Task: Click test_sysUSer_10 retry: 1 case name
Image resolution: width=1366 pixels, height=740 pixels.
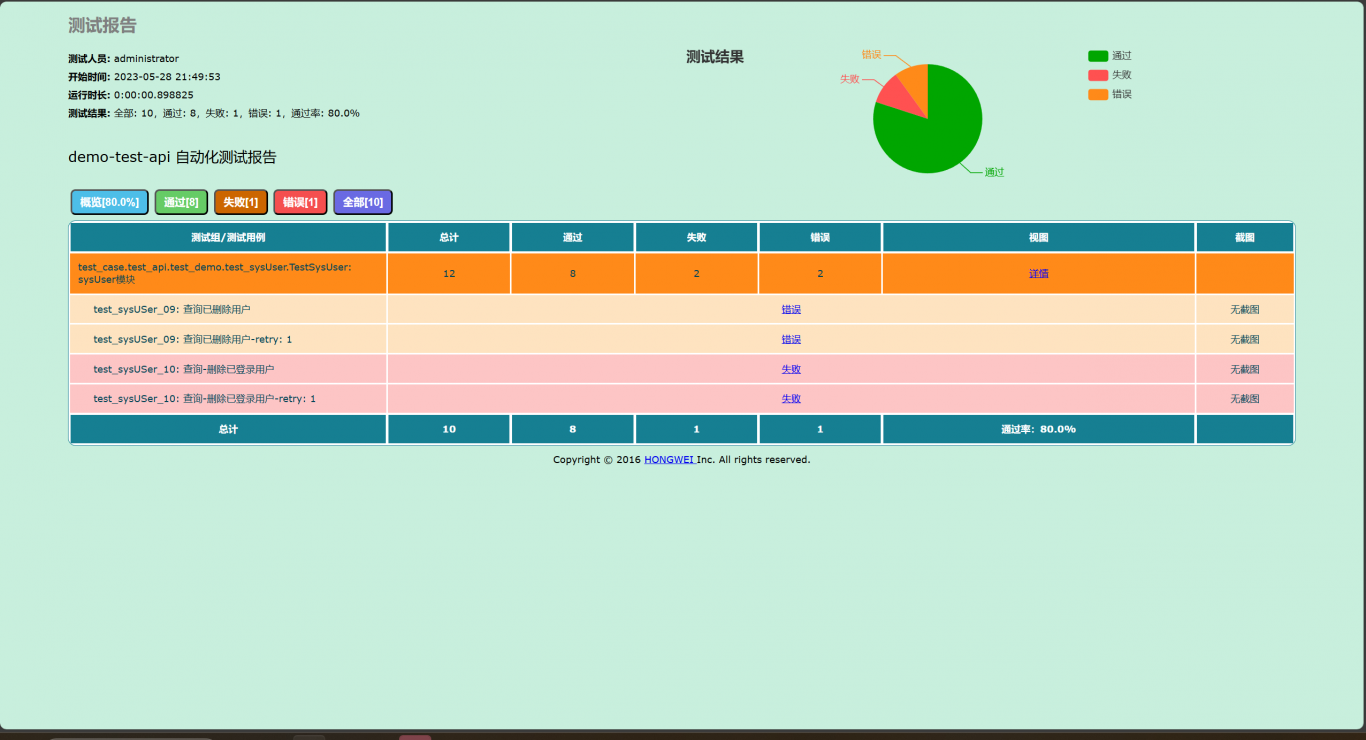Action: coord(205,398)
